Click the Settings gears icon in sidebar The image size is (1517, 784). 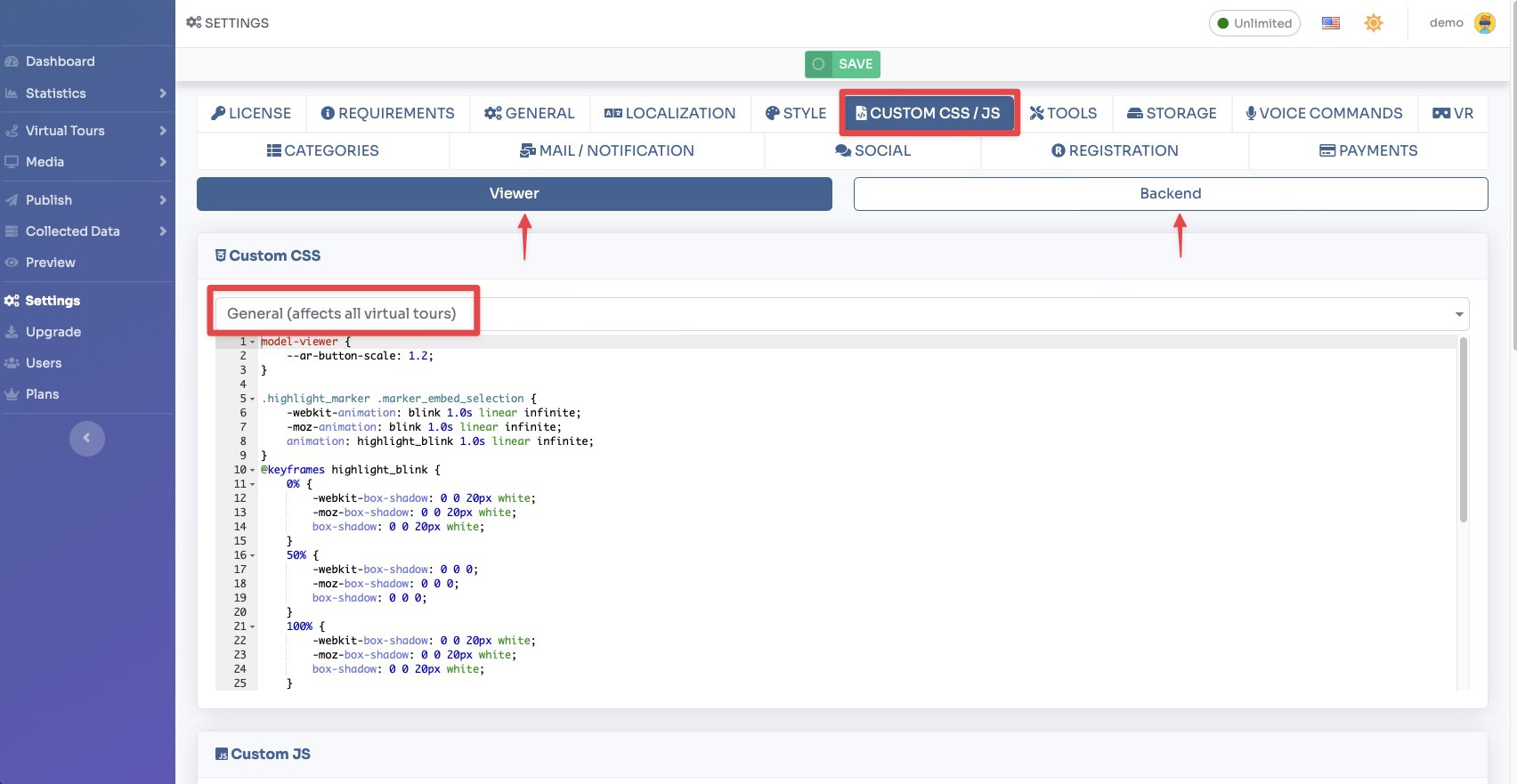point(12,301)
